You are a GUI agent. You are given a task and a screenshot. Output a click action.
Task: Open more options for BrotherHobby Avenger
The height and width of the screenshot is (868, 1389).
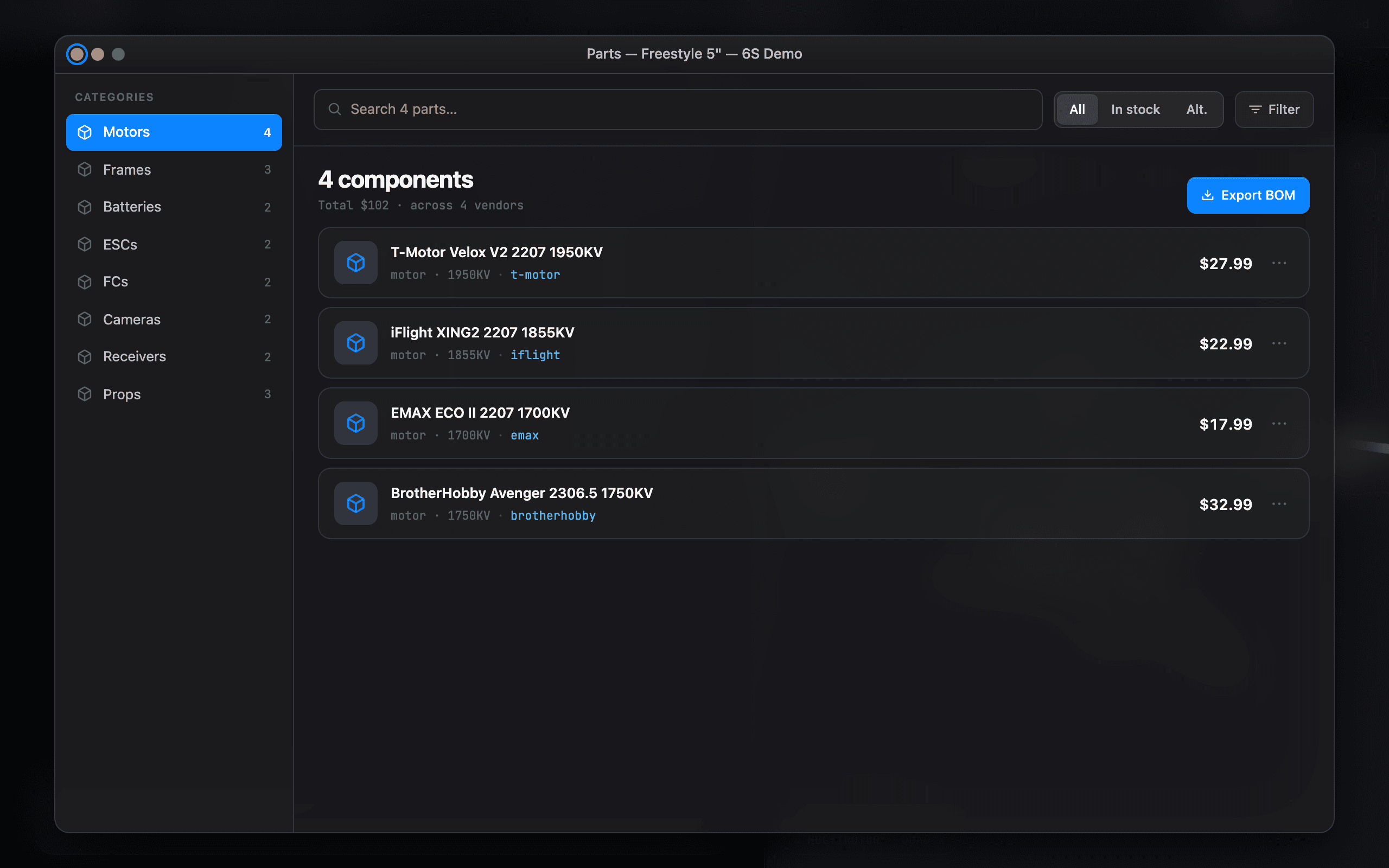click(x=1279, y=504)
